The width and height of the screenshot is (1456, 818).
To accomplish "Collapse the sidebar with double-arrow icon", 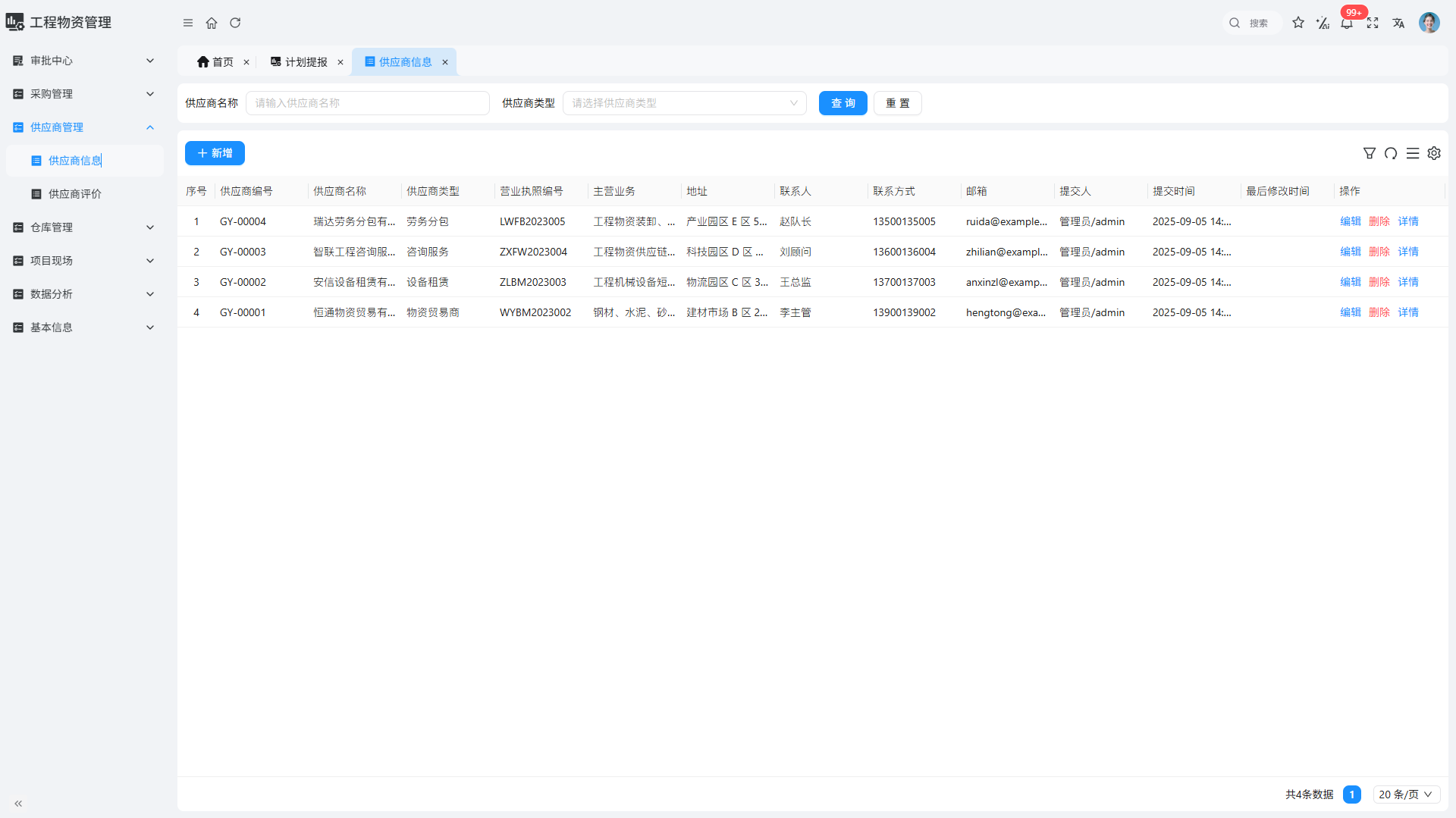I will (x=18, y=804).
